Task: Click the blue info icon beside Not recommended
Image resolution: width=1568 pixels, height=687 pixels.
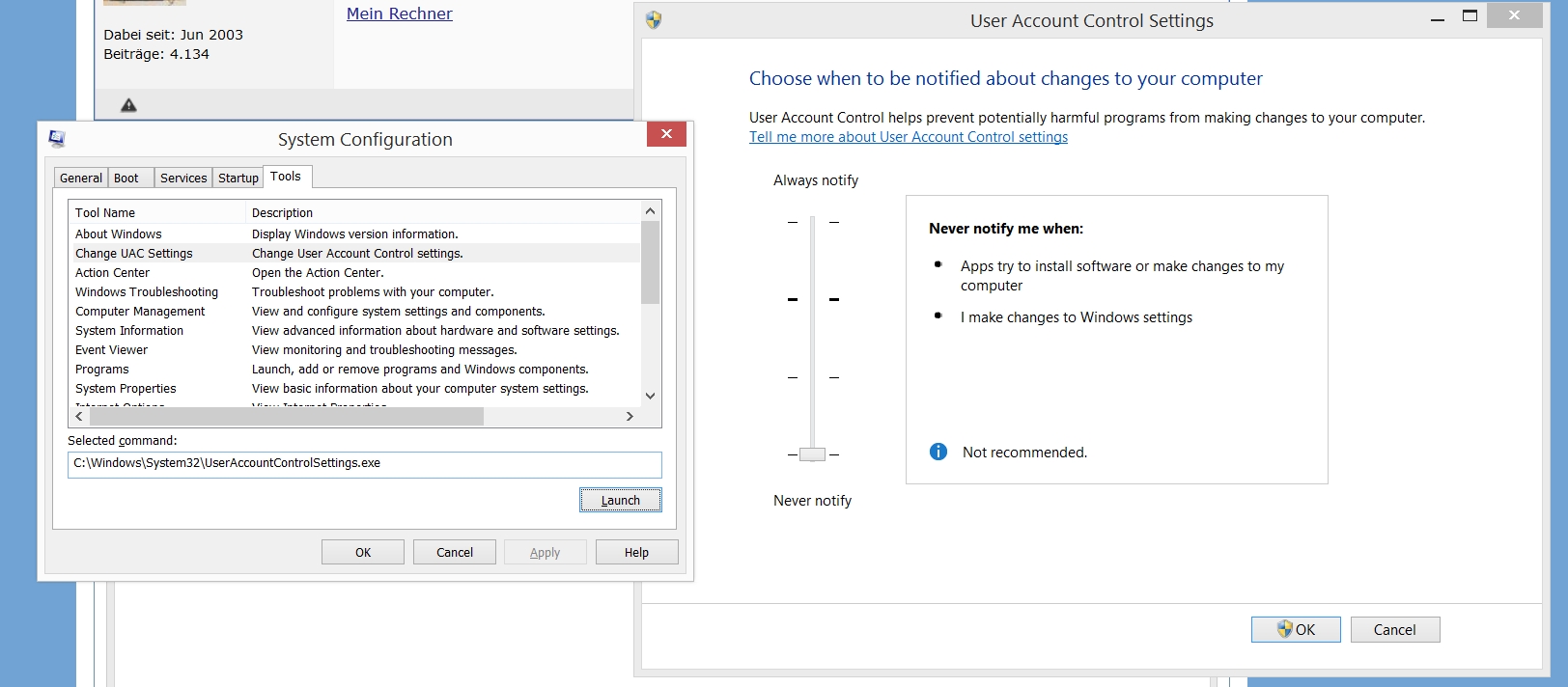Action: pyautogui.click(x=938, y=452)
